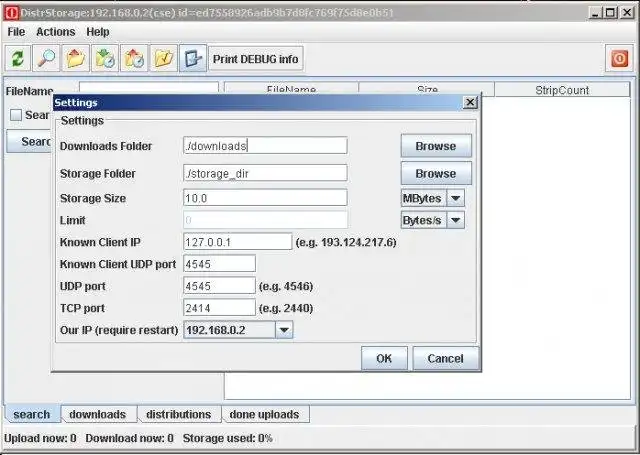Browse for the Downloads Folder

[436, 146]
